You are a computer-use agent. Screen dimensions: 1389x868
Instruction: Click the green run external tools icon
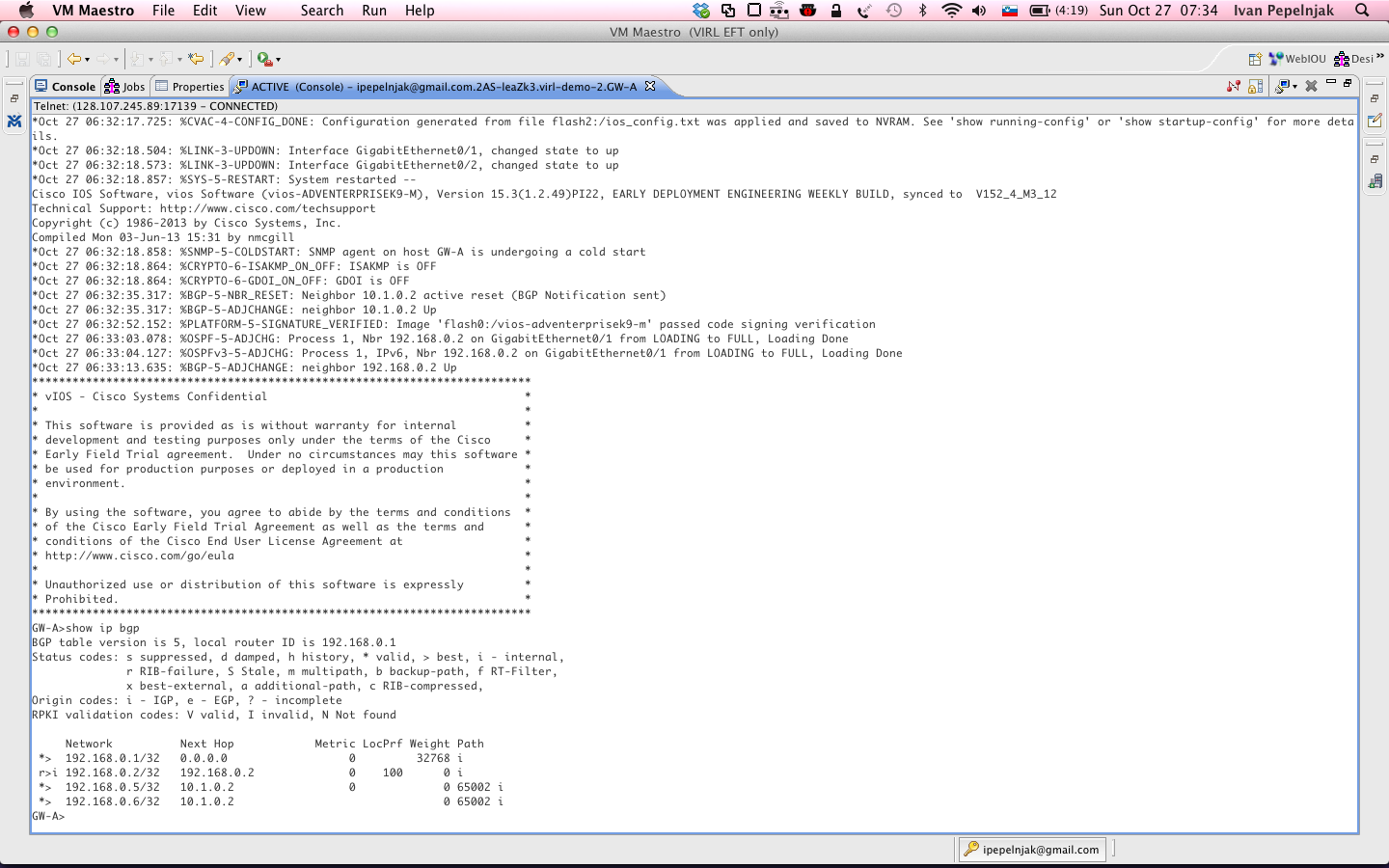(264, 59)
